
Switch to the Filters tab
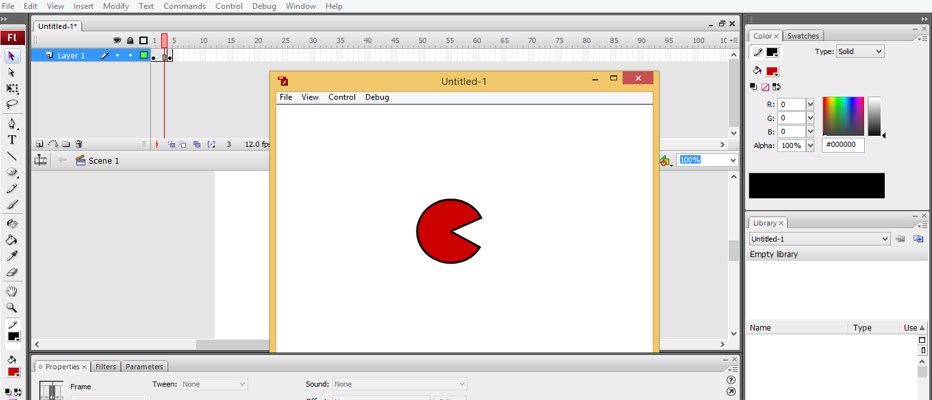point(106,367)
